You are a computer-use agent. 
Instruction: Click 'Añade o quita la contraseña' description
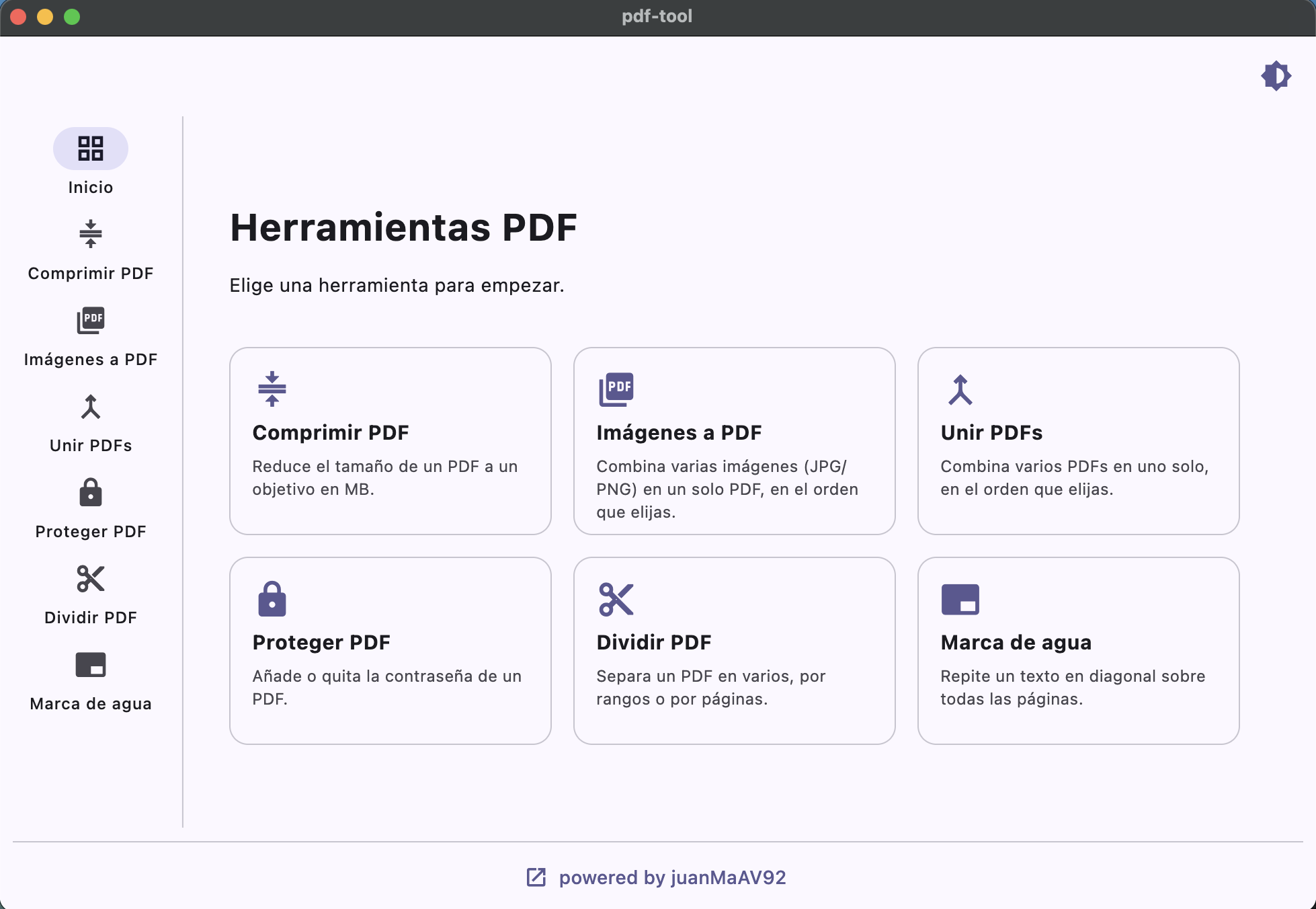[x=387, y=688]
